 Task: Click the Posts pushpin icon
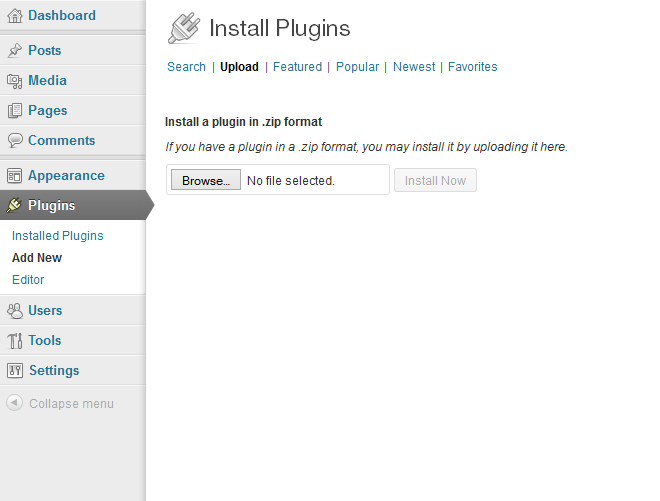(15, 51)
